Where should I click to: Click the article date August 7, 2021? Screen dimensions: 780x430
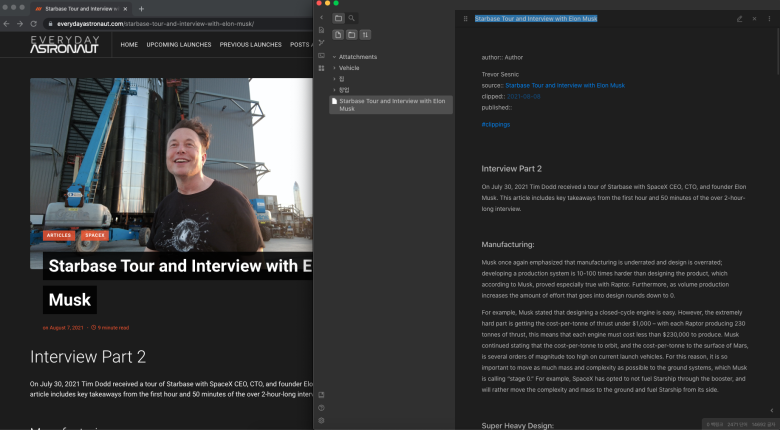click(x=63, y=327)
